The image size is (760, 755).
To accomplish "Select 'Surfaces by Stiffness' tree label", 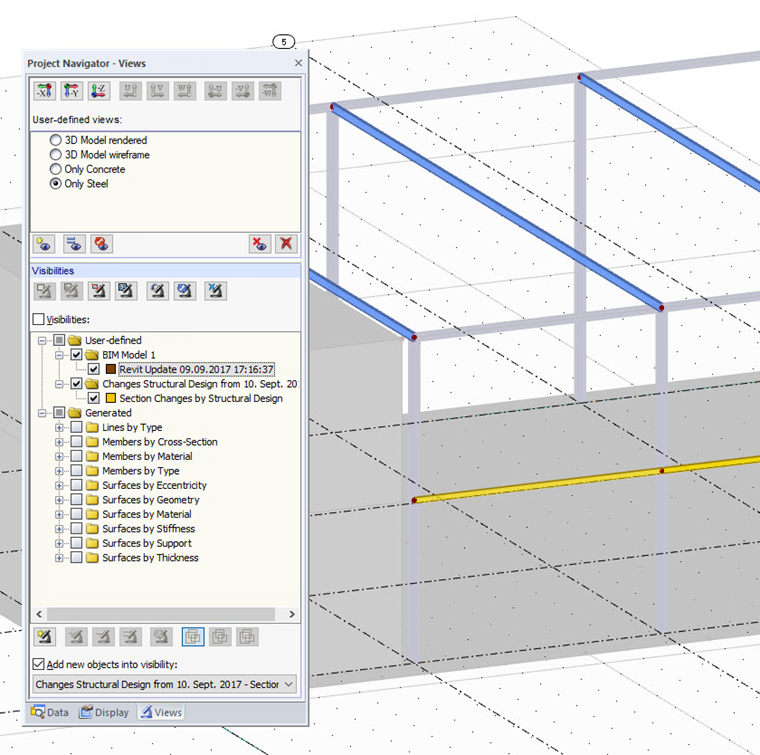I will pyautogui.click(x=149, y=529).
